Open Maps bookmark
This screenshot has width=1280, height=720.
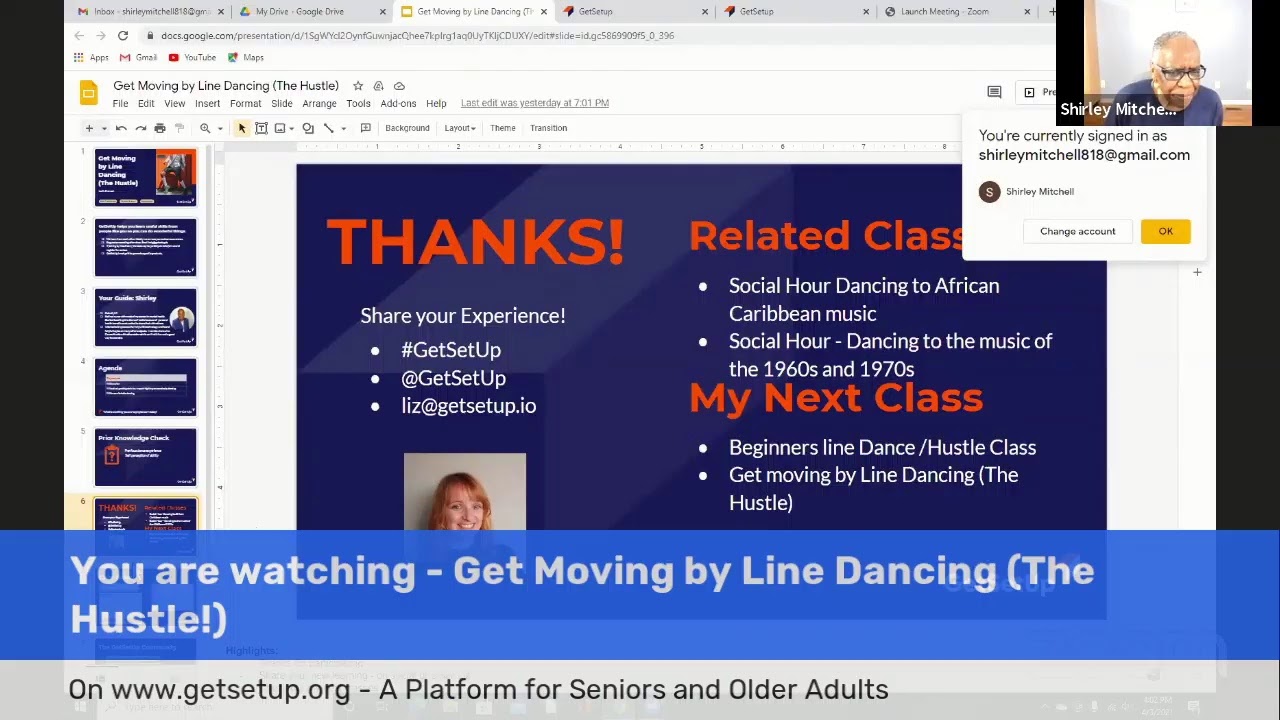[245, 58]
